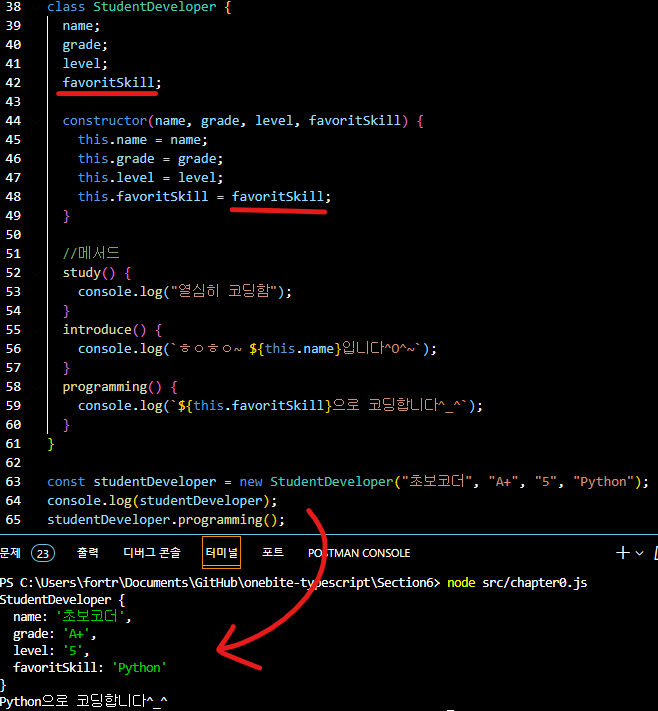Collapse the programming method fold on line 58
This screenshot has width=658, height=711.
pos(36,387)
